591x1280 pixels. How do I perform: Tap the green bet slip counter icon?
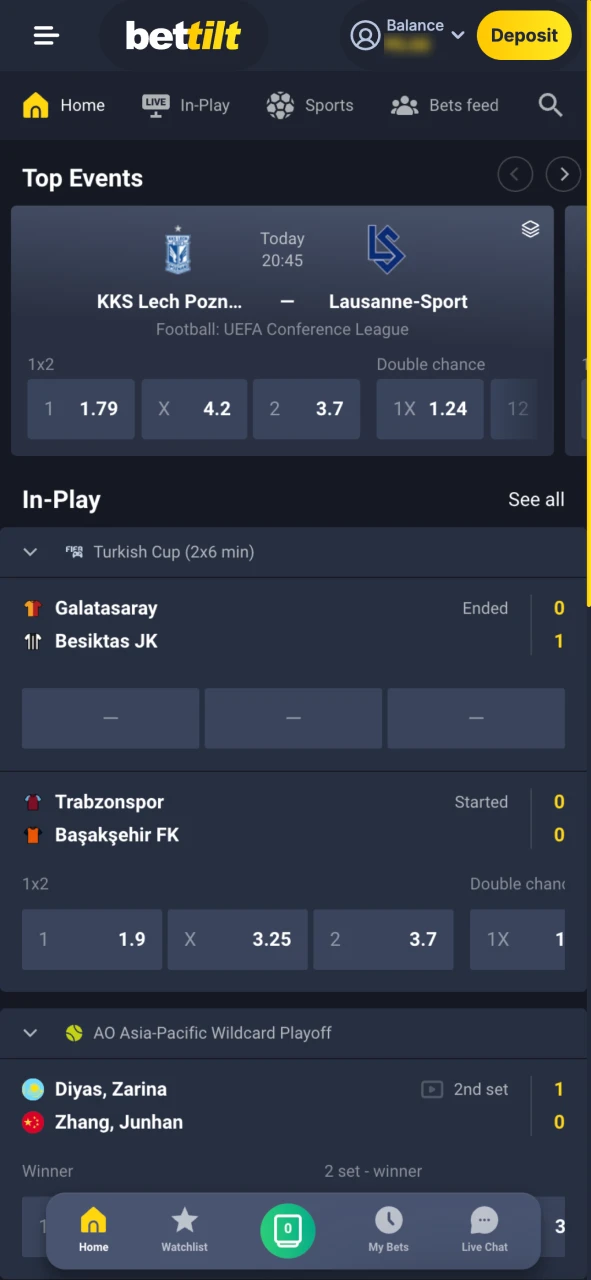(288, 1230)
